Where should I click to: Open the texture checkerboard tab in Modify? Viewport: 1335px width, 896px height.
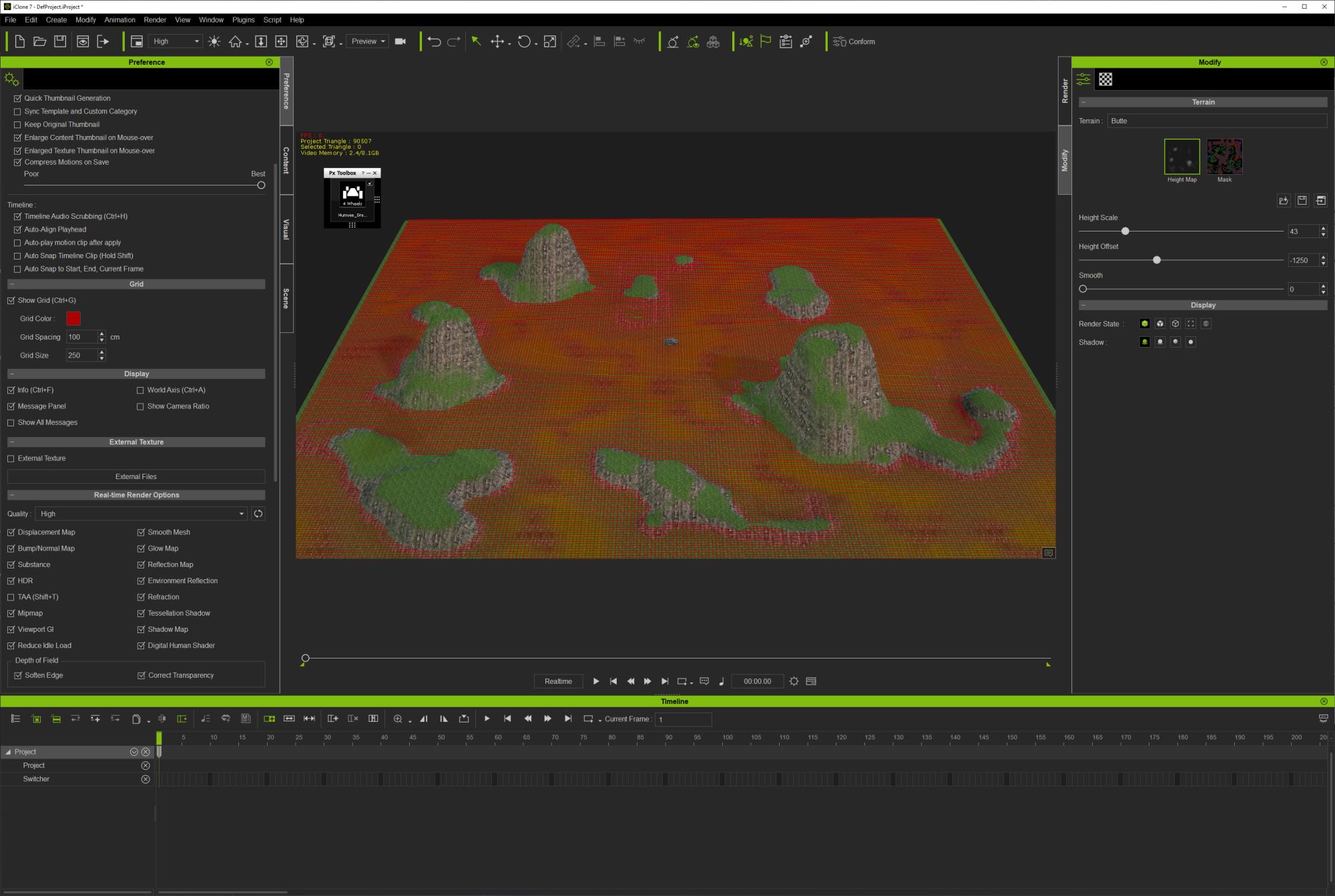coord(1105,79)
